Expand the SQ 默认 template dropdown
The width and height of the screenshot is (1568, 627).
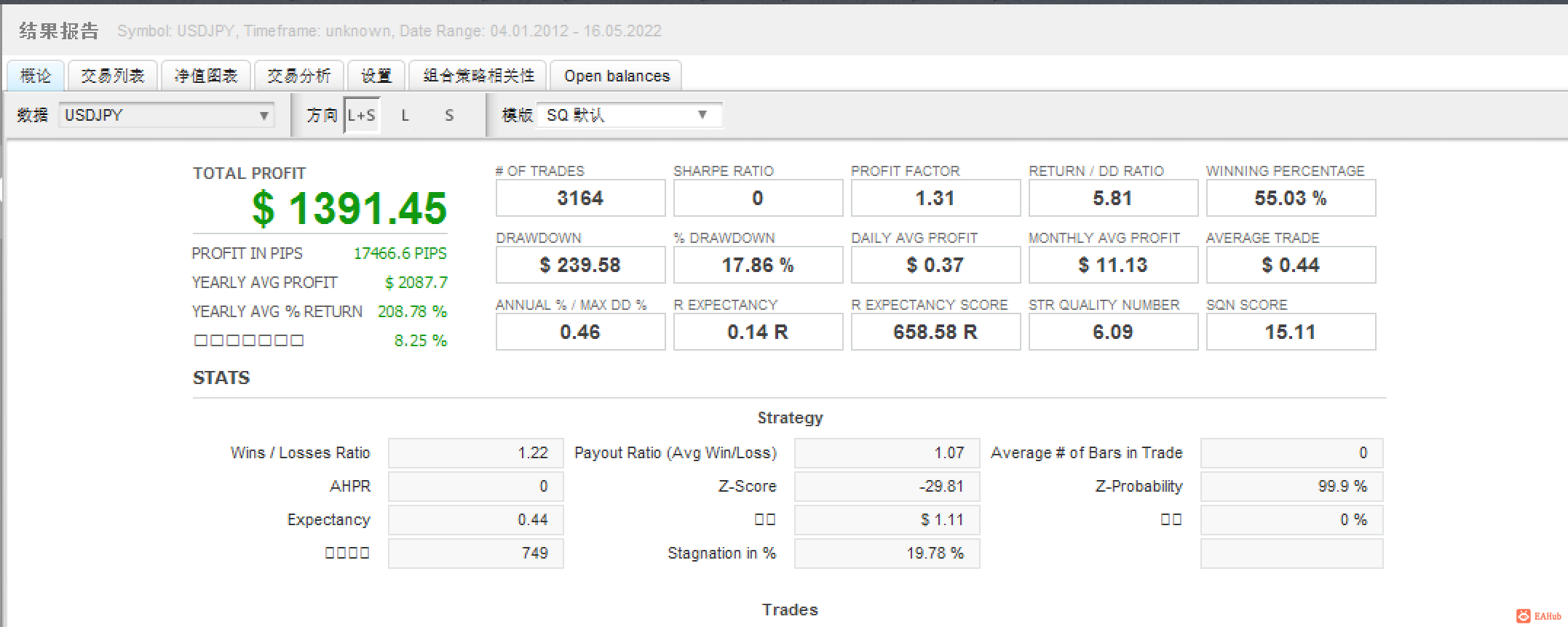click(630, 115)
